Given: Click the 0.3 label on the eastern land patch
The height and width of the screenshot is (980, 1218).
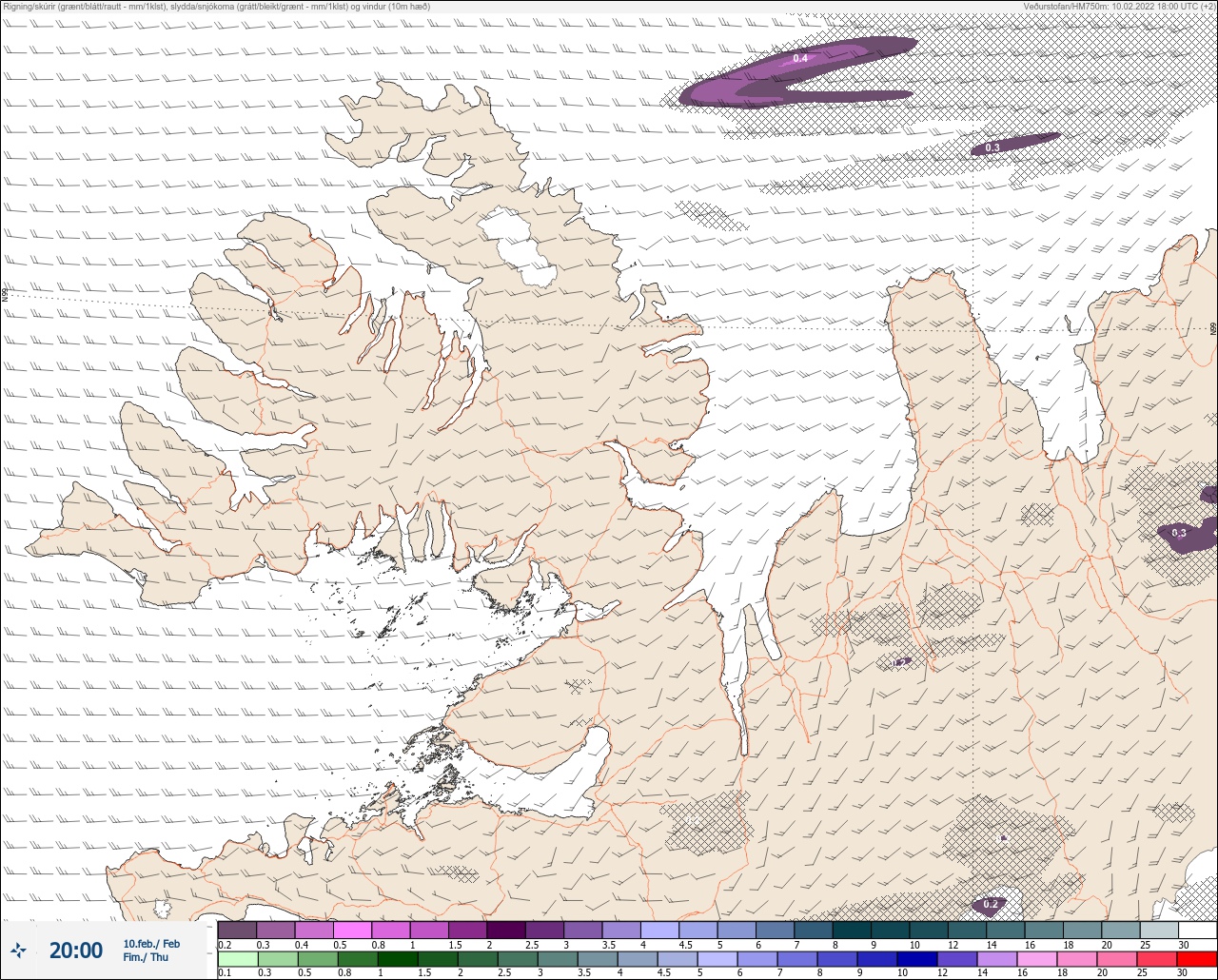Looking at the screenshot, I should tap(1179, 533).
